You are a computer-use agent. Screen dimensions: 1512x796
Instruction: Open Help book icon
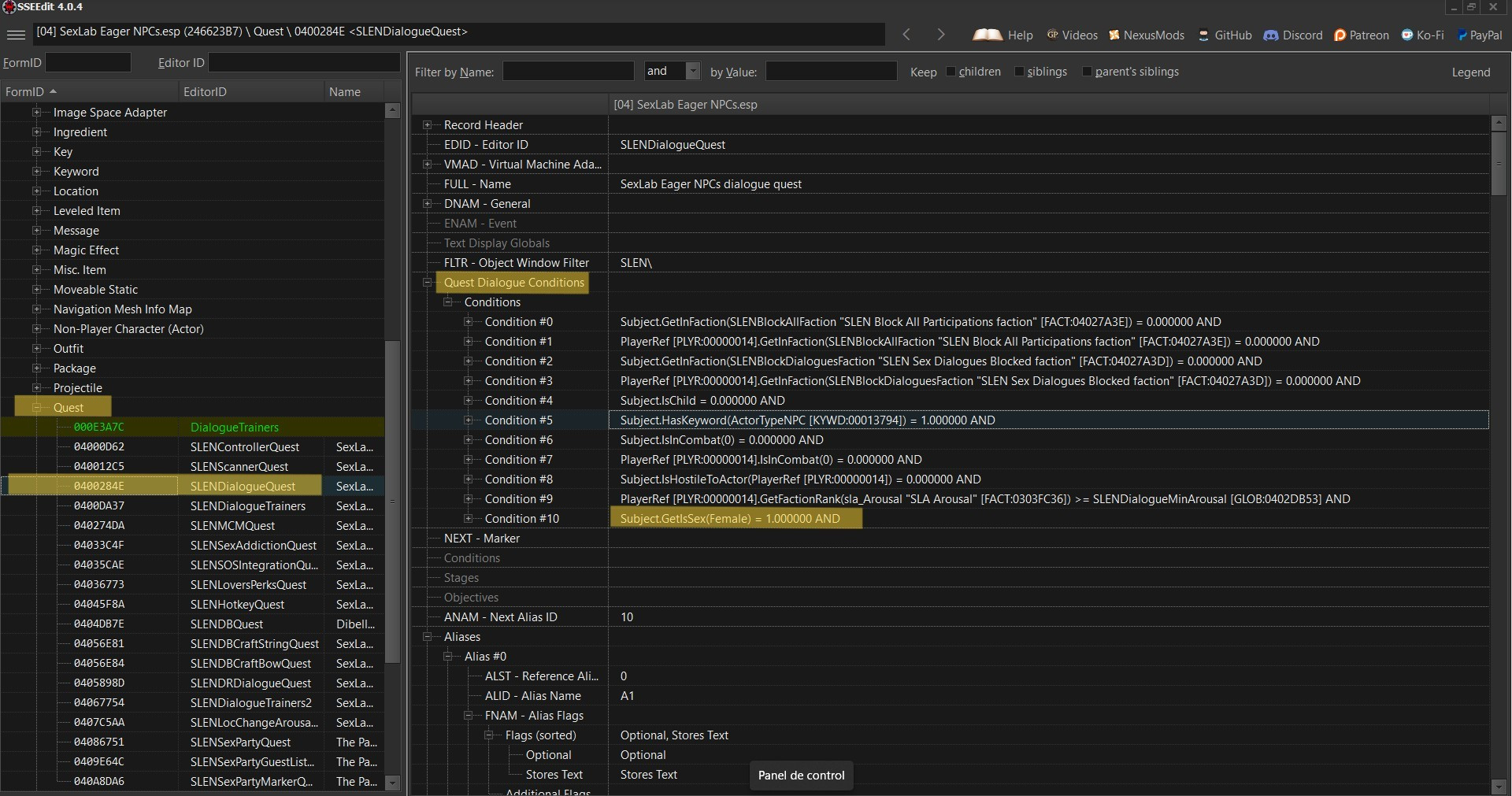[x=988, y=35]
